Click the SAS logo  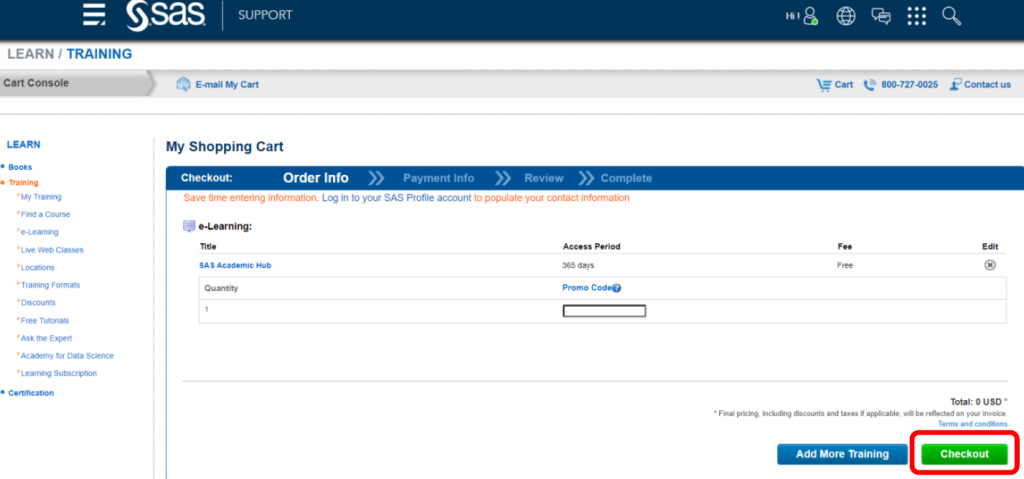[166, 15]
